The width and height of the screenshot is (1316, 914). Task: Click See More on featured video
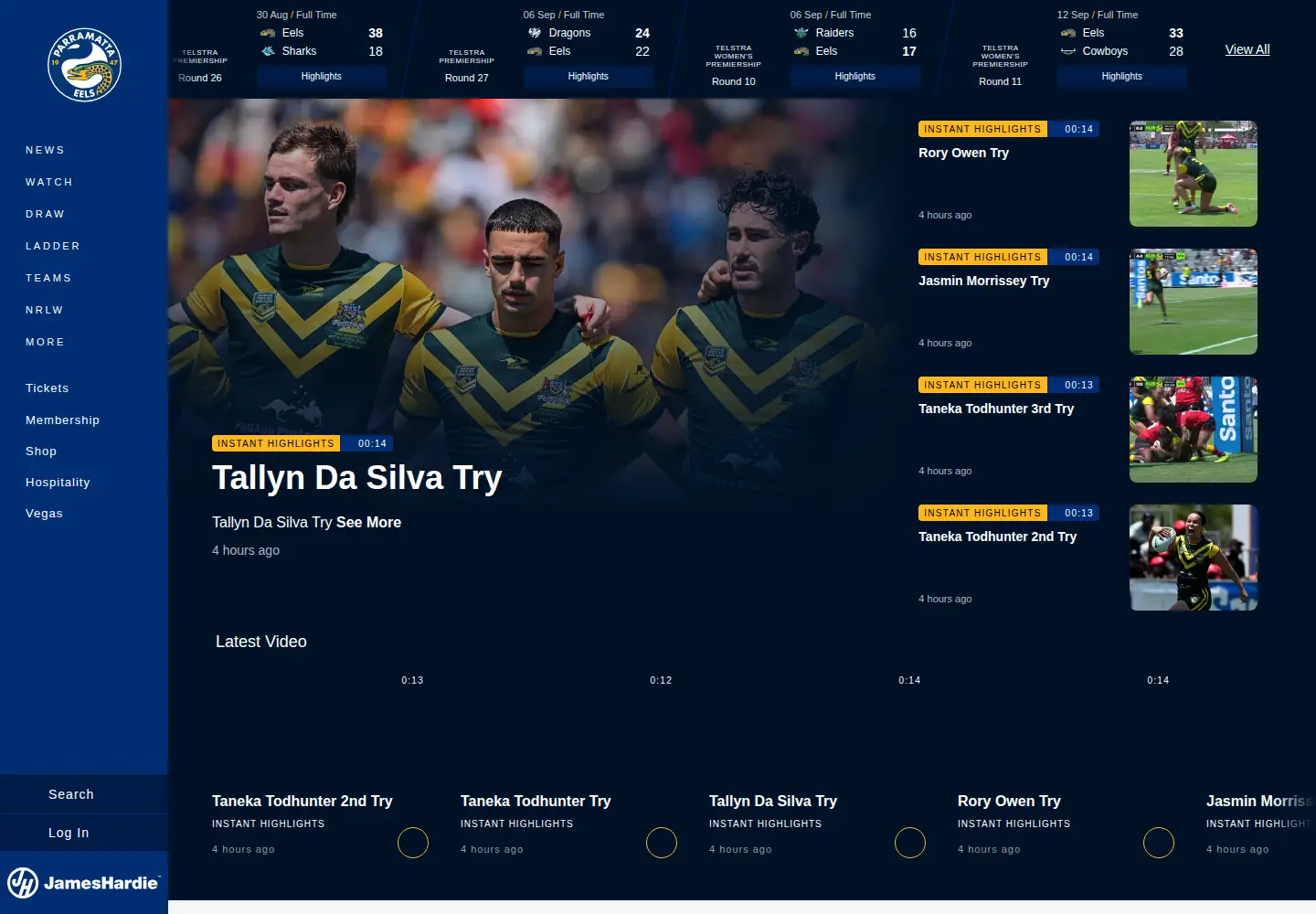[x=368, y=522]
